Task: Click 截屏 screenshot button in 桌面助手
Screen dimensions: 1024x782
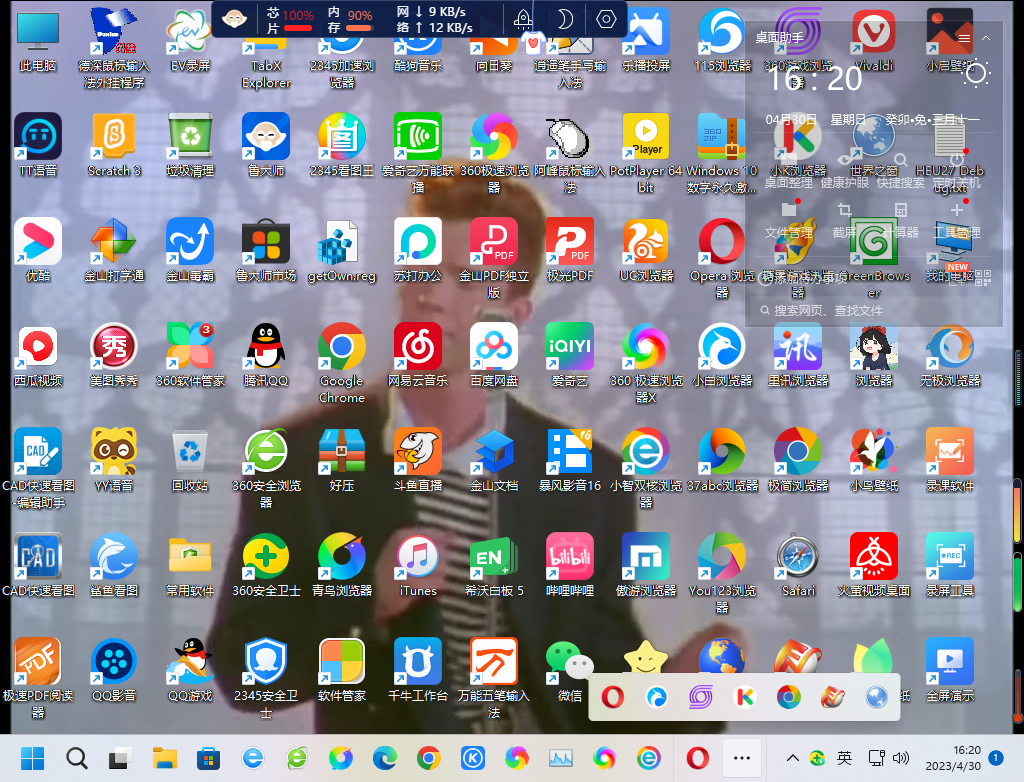Action: pos(845,220)
